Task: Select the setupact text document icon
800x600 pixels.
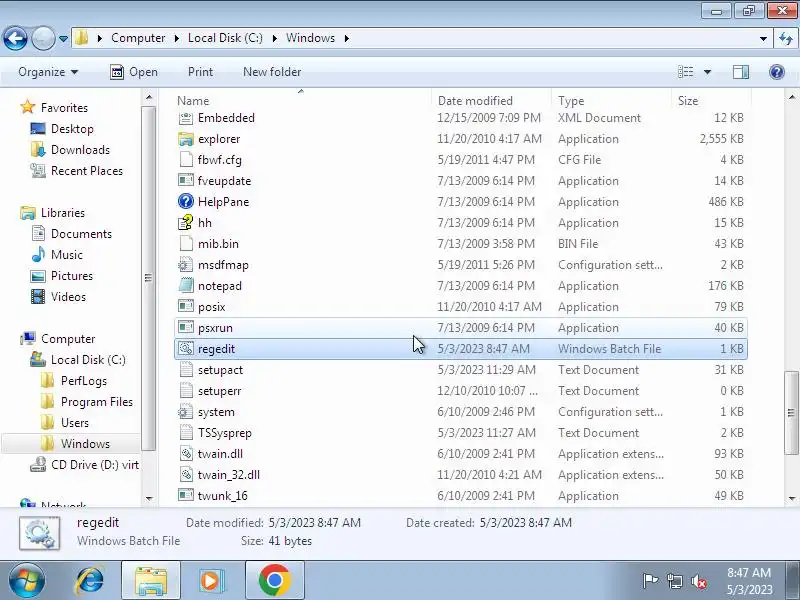Action: click(186, 370)
